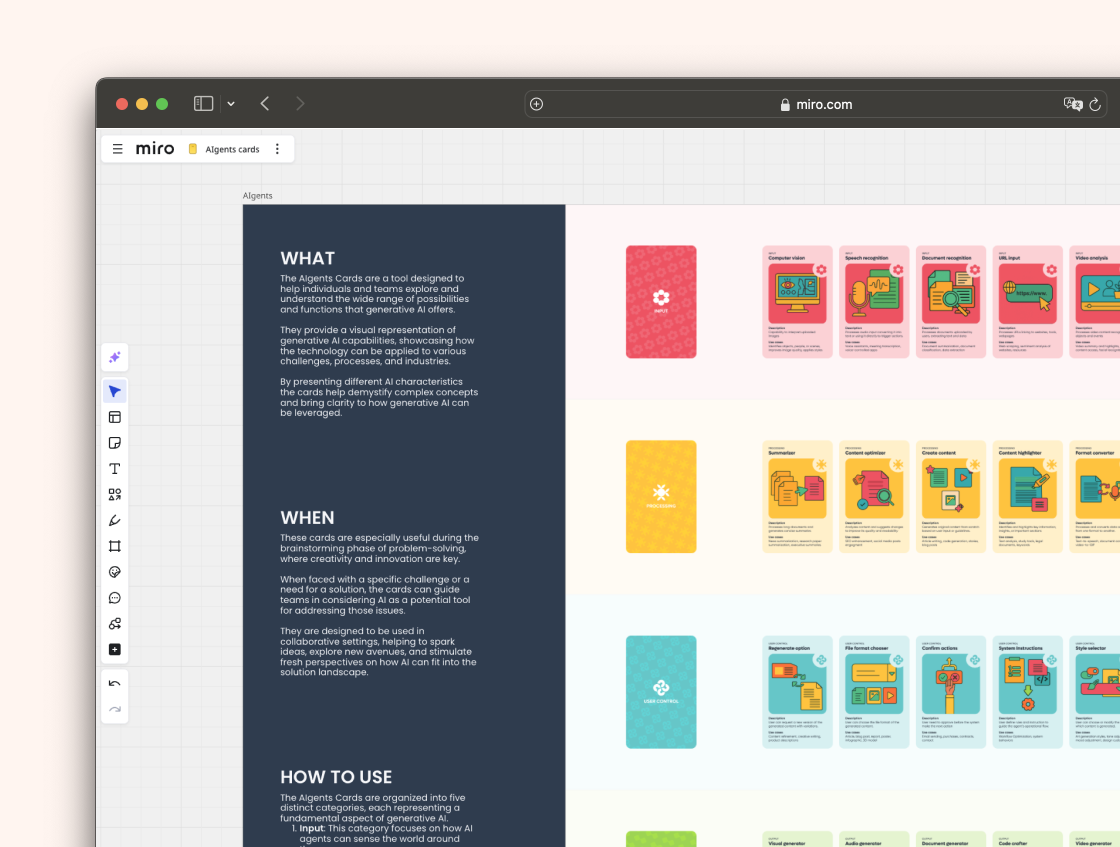1120x847 pixels.
Task: Click the miro logo
Action: coord(155,149)
